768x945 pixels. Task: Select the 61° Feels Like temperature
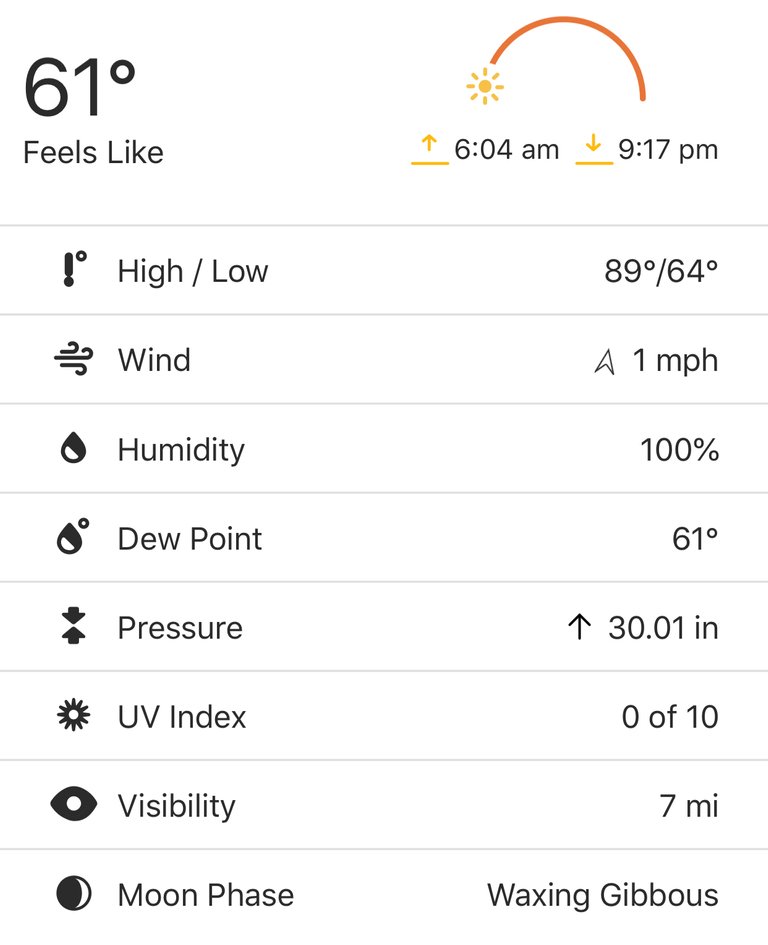pos(80,87)
